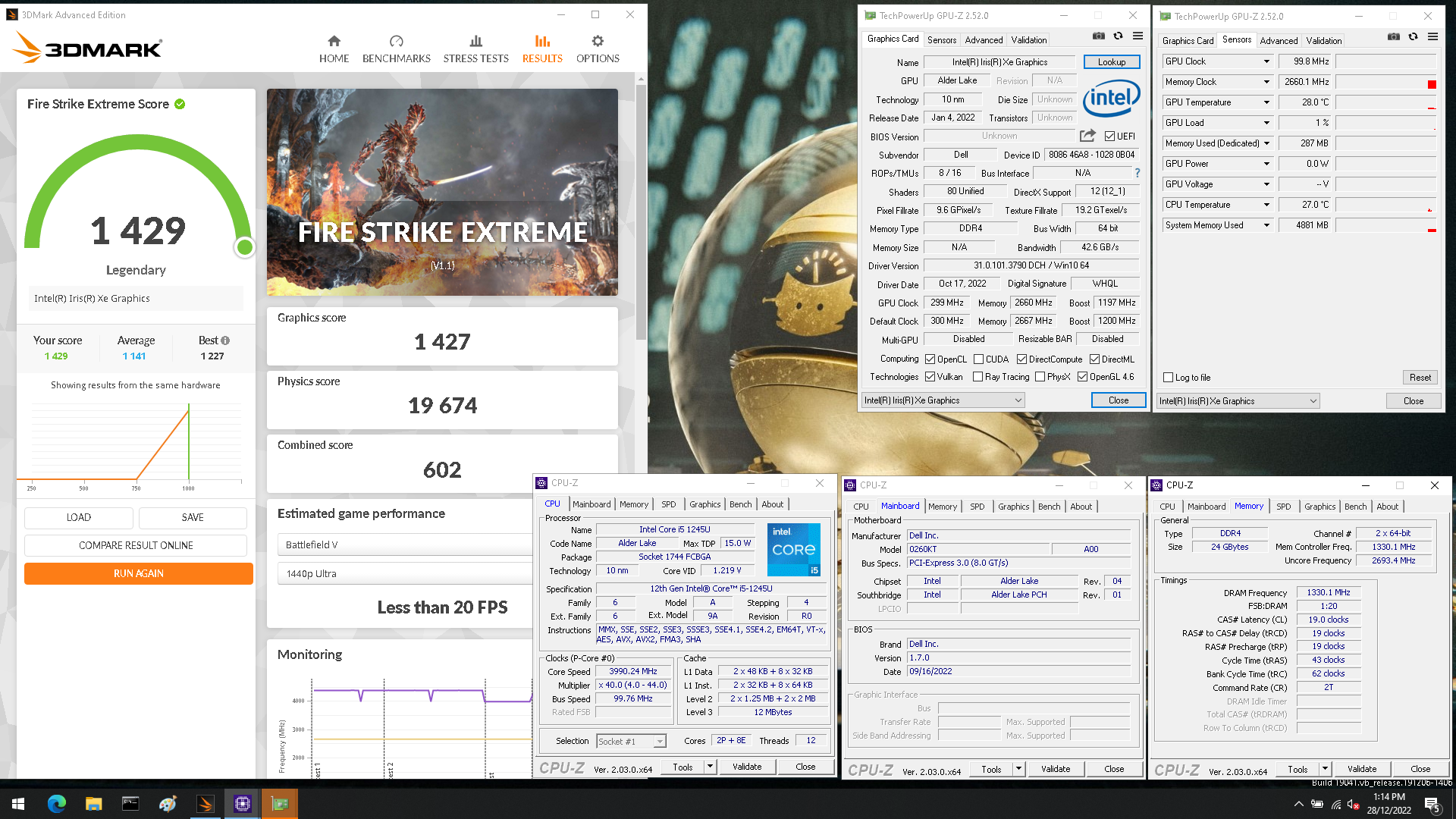Click the camera icon in the GPU-Z Sensors window
1456x819 pixels.
click(x=1393, y=36)
